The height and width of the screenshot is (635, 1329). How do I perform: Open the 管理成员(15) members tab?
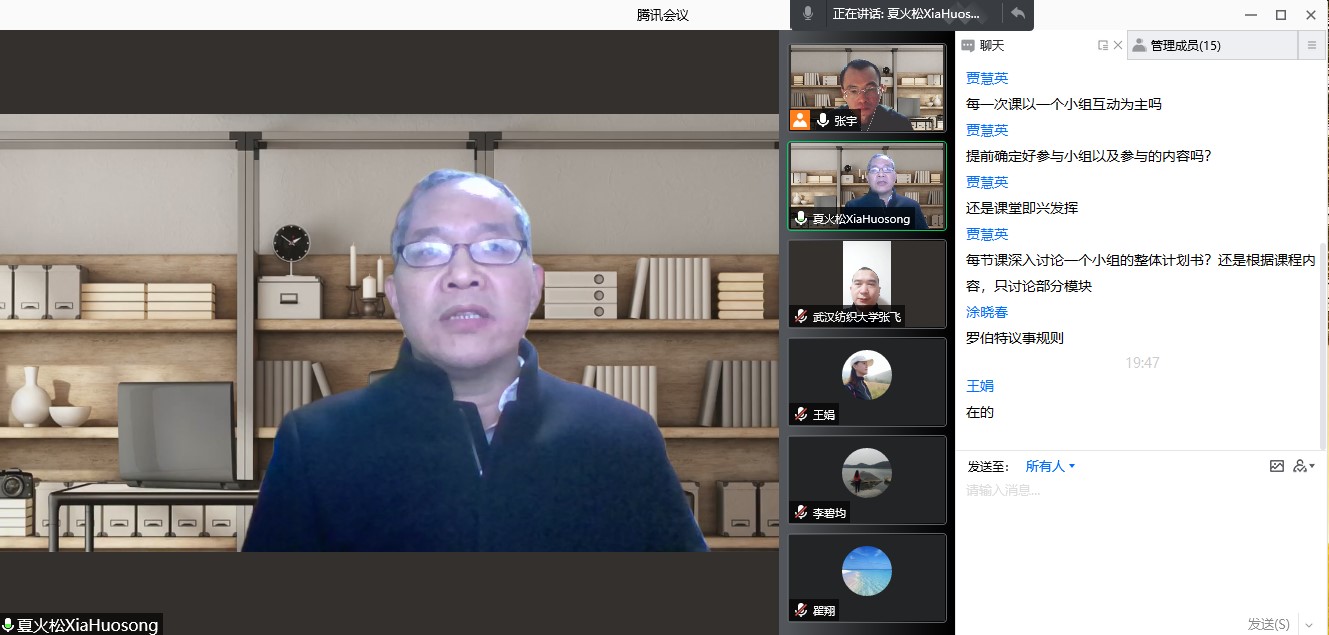pyautogui.click(x=1184, y=45)
